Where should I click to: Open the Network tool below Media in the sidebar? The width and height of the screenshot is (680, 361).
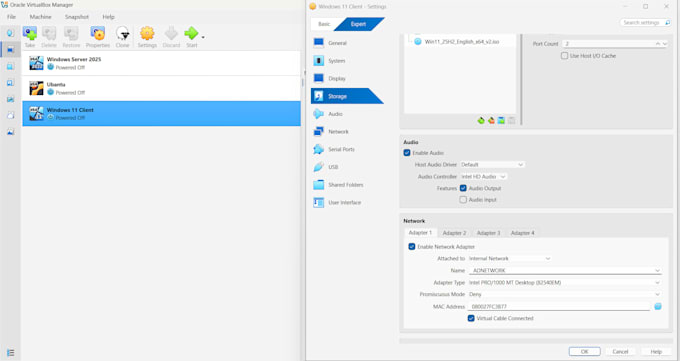pyautogui.click(x=10, y=99)
